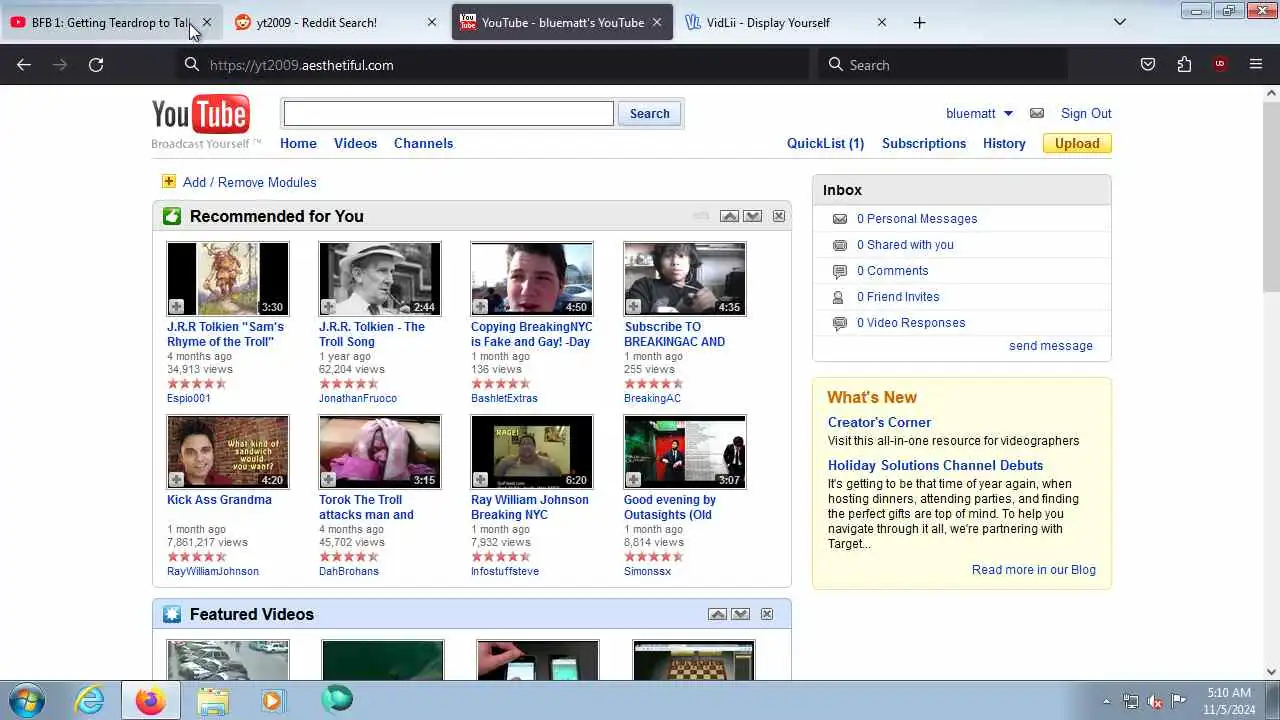Show hidden system tray icons

point(1106,701)
